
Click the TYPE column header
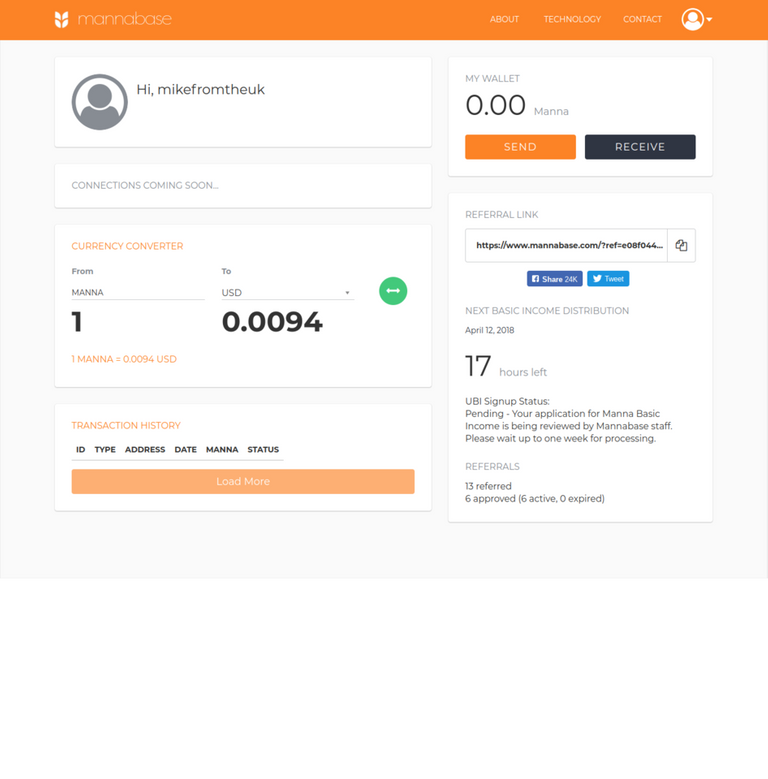(x=105, y=450)
